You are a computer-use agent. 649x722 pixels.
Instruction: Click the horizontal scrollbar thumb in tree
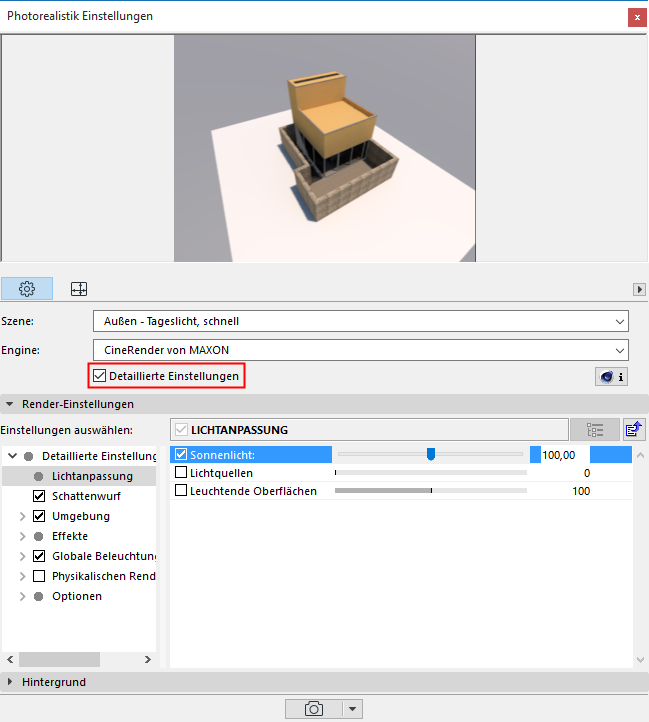59,659
